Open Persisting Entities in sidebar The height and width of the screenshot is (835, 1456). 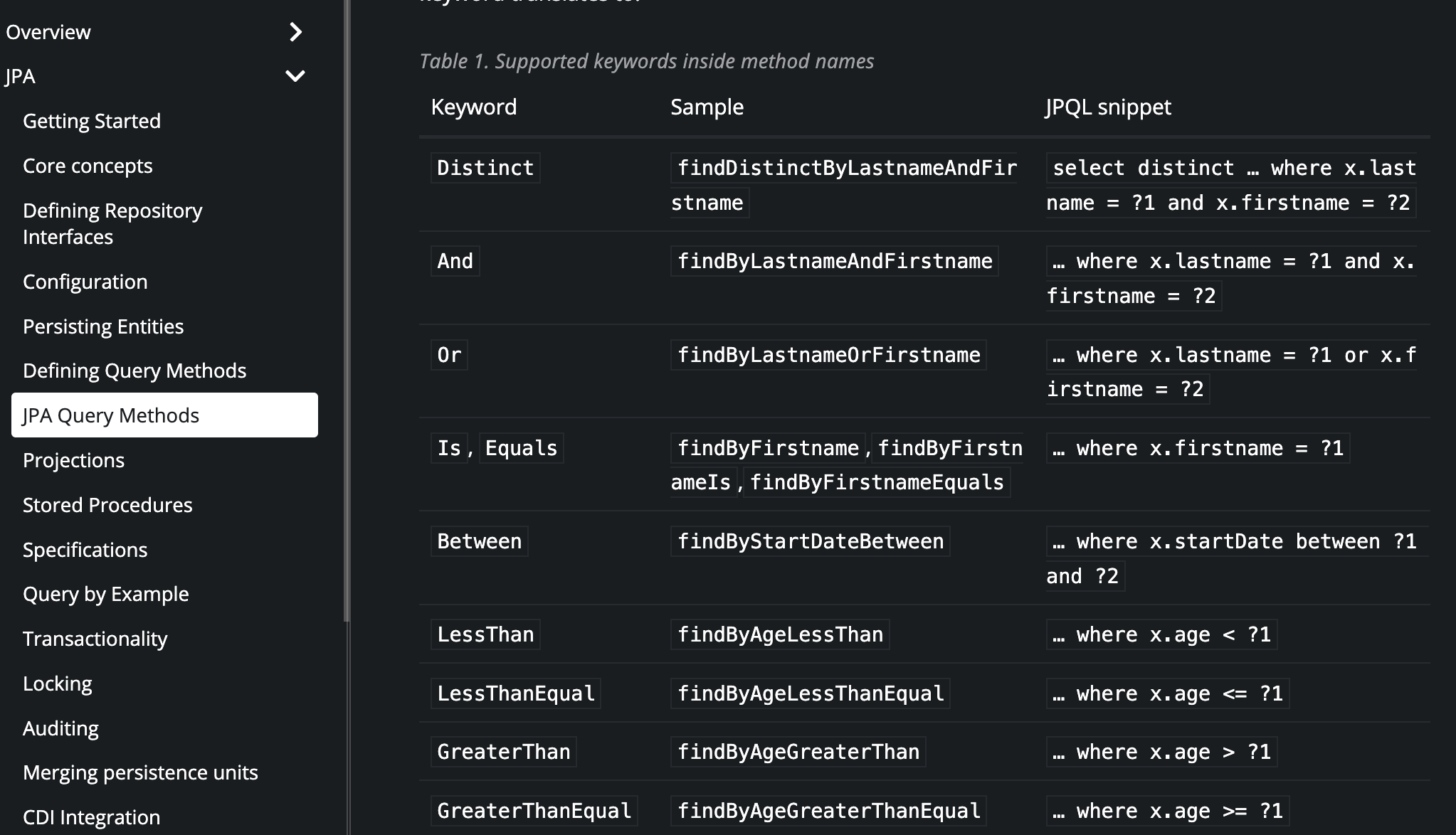pyautogui.click(x=103, y=326)
